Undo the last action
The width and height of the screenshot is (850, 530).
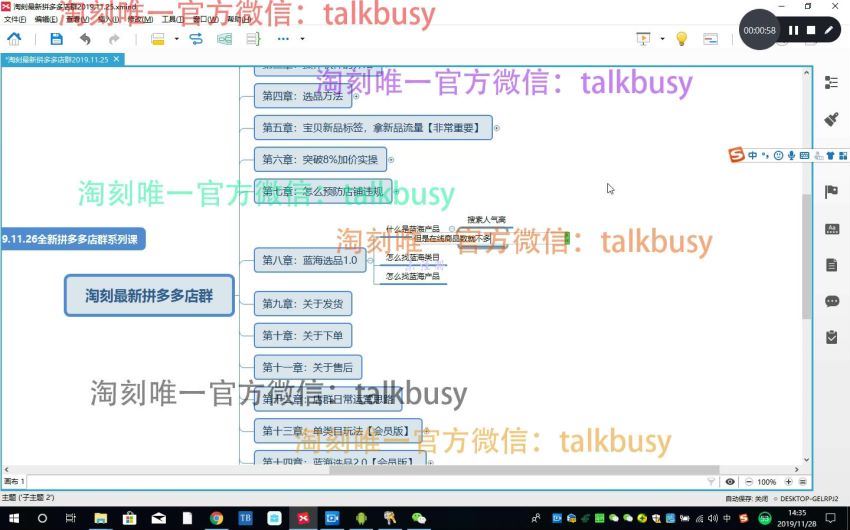85,39
